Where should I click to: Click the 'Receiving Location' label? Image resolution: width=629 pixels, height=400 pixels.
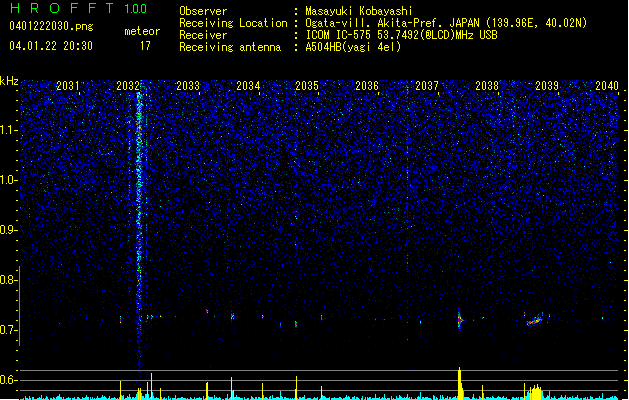[233, 23]
